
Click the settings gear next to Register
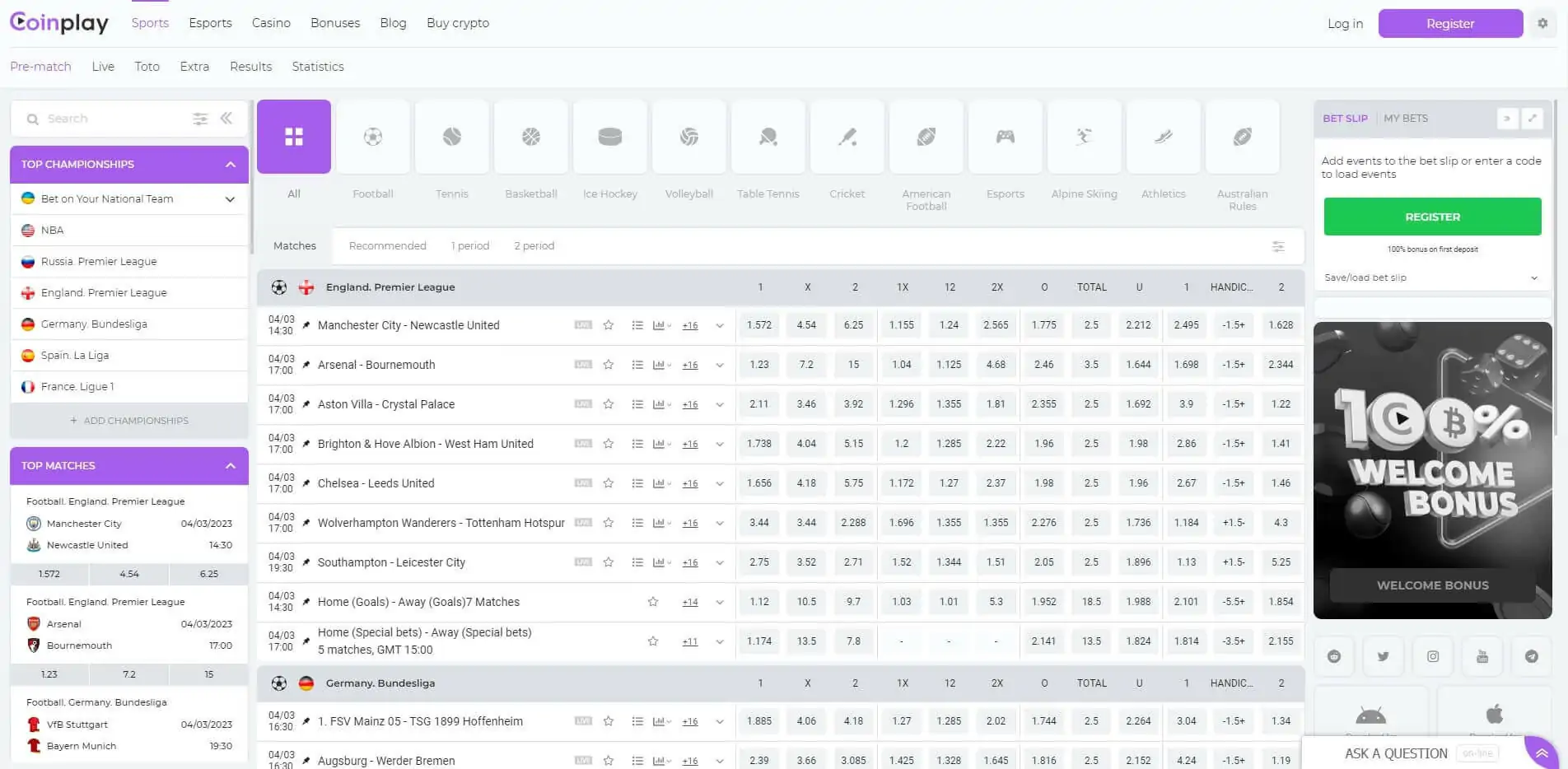click(x=1542, y=24)
